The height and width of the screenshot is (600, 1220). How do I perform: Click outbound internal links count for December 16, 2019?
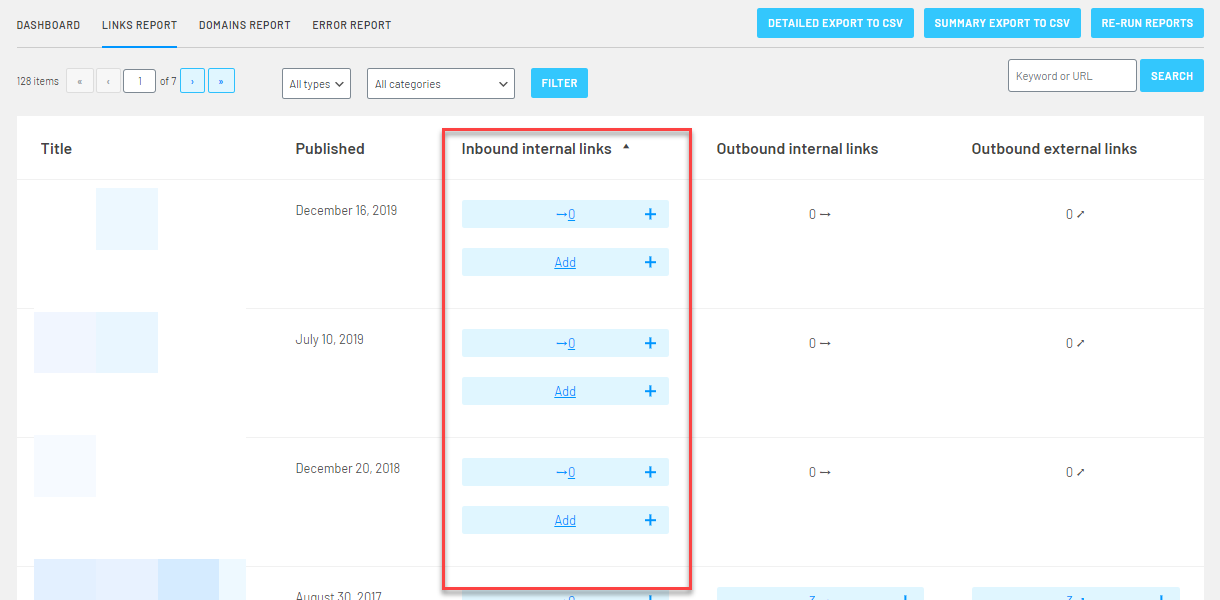pos(820,214)
